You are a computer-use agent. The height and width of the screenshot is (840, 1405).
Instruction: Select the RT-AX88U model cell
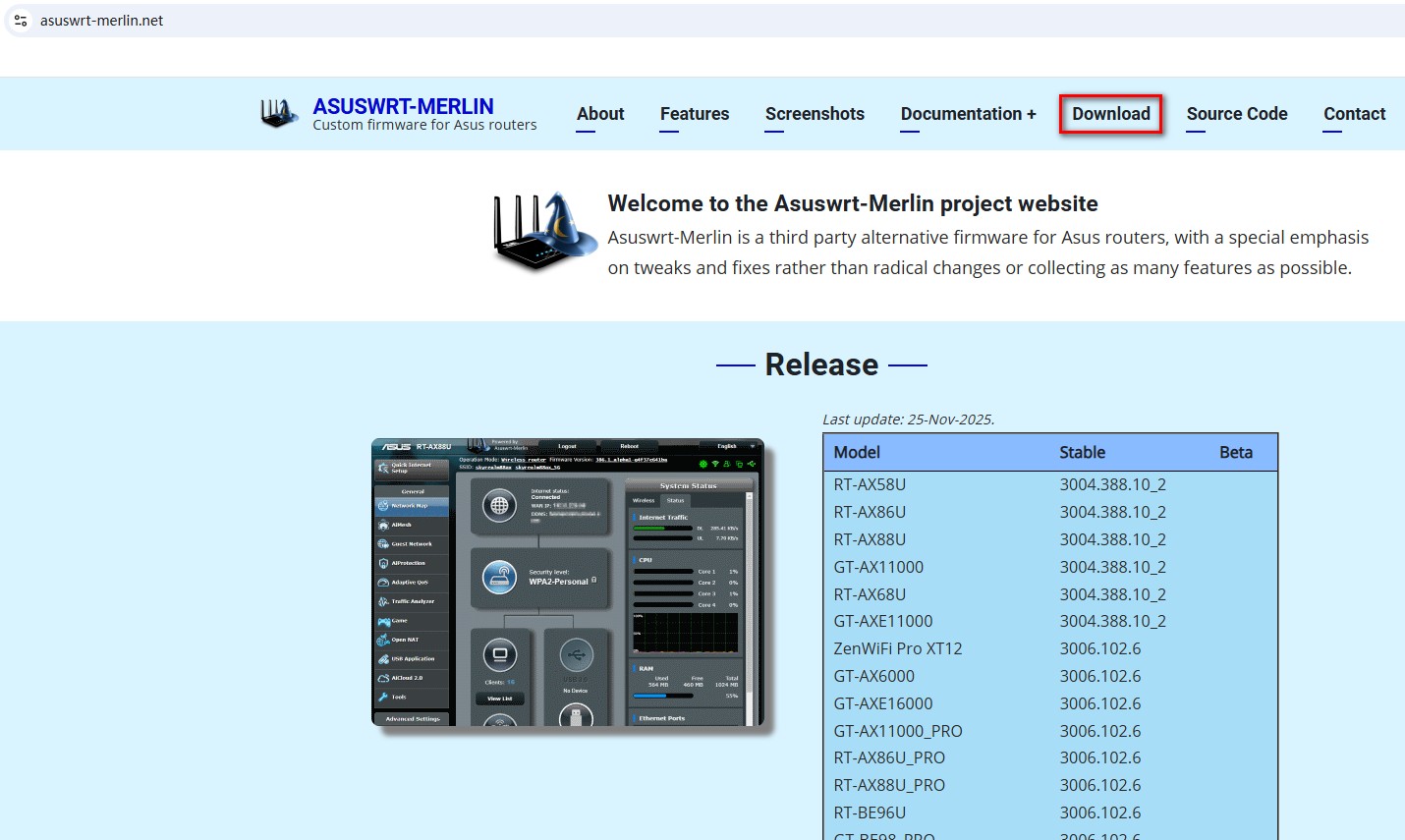[x=870, y=539]
